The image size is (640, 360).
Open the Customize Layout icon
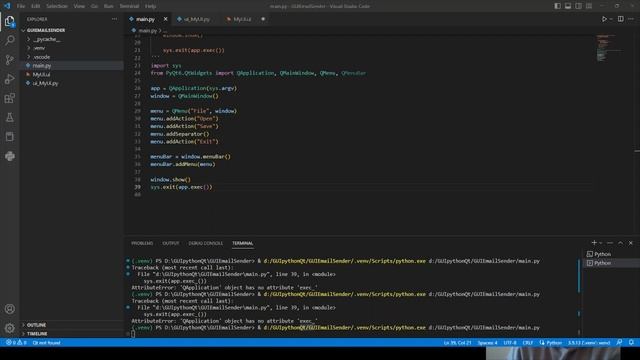[x=589, y=6]
